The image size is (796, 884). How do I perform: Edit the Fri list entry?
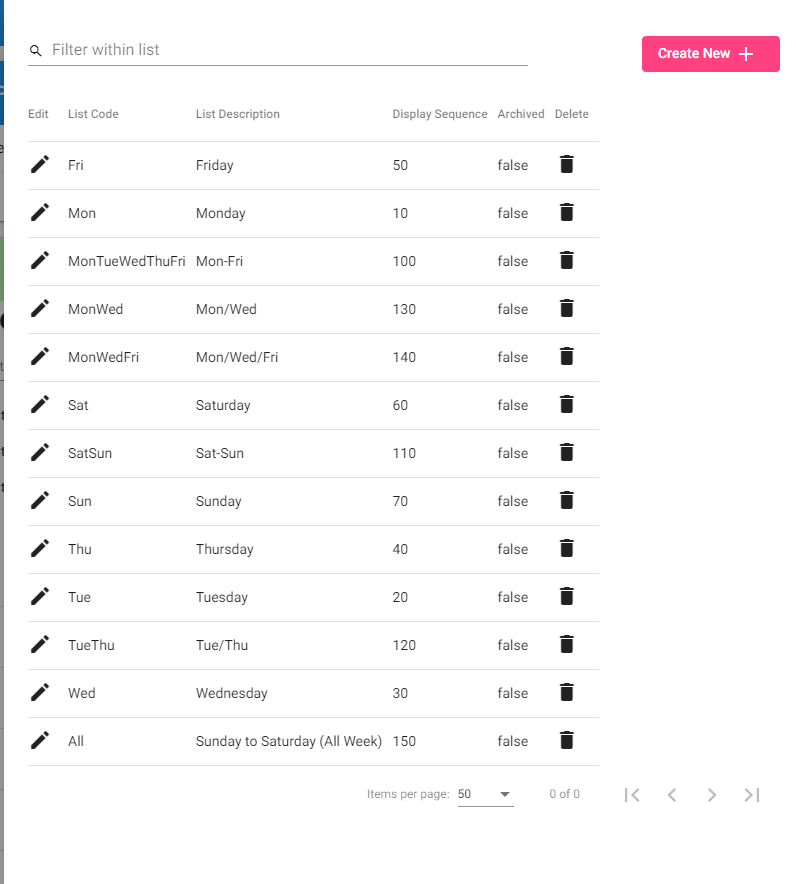(39, 165)
